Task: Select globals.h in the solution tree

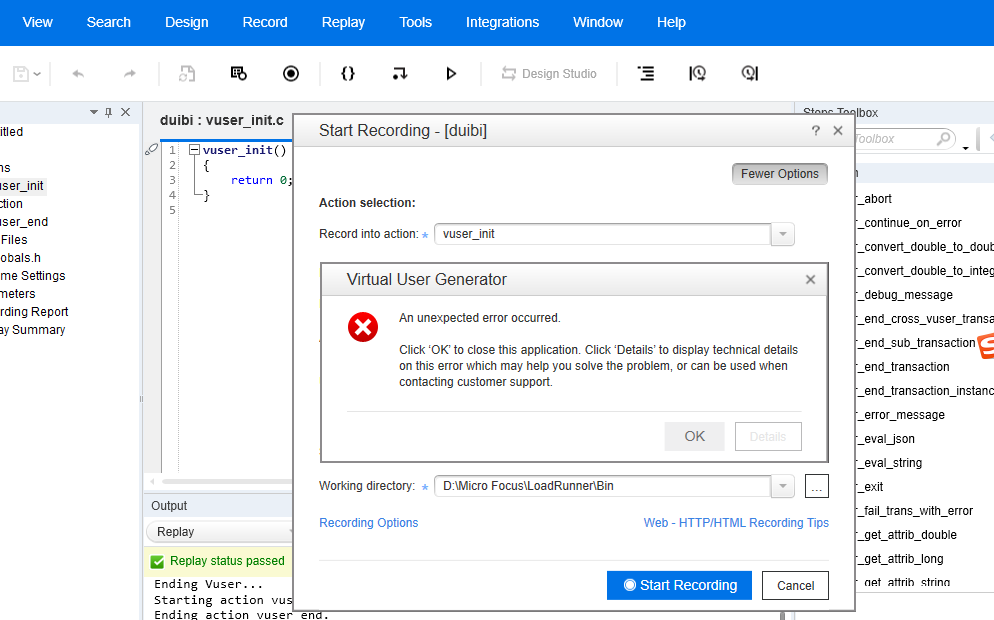Action: click(x=20, y=258)
